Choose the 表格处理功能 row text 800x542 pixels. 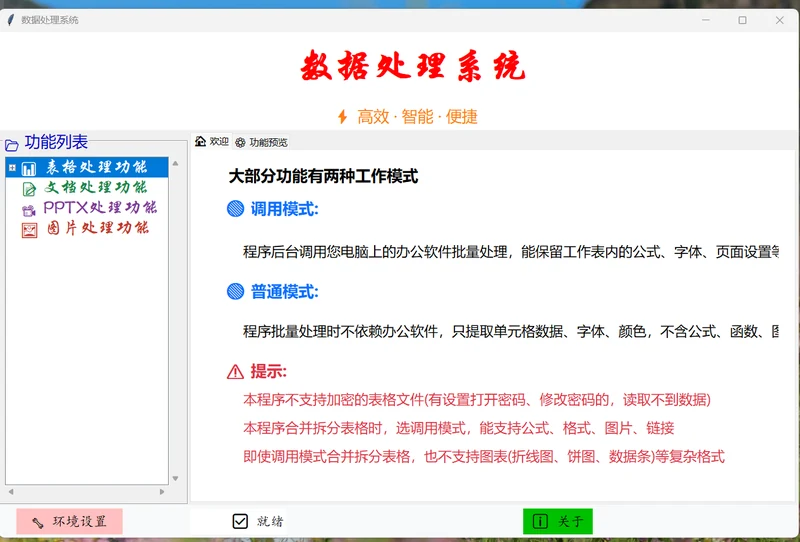coord(96,167)
